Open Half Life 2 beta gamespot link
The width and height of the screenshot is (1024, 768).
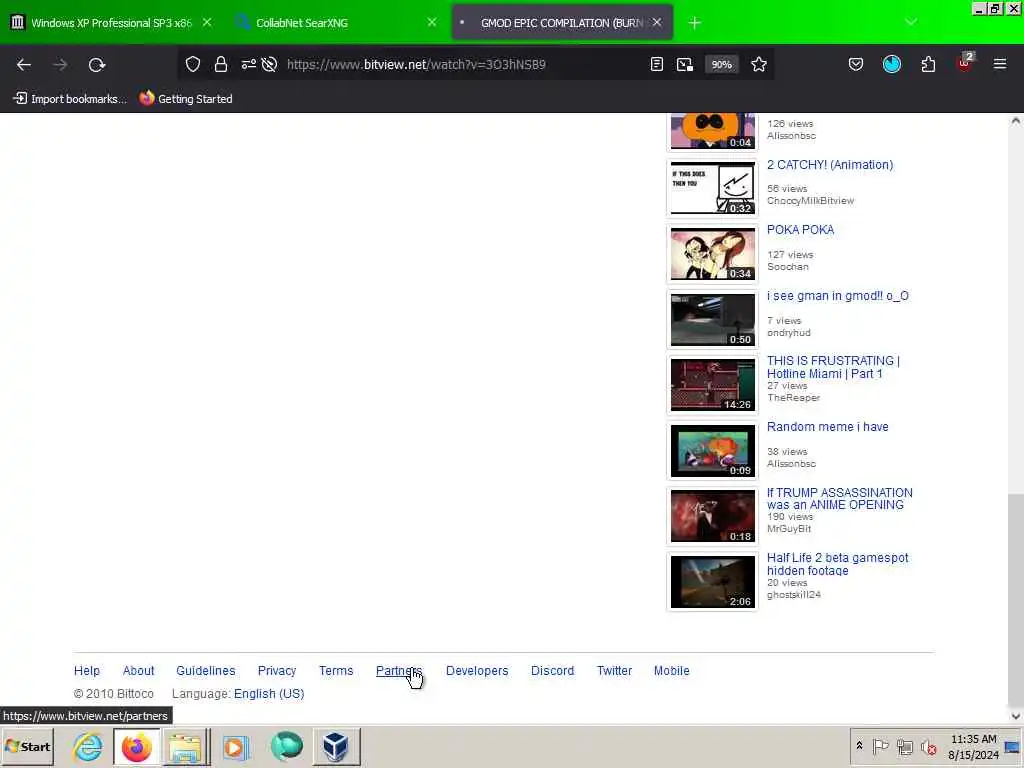(837, 564)
